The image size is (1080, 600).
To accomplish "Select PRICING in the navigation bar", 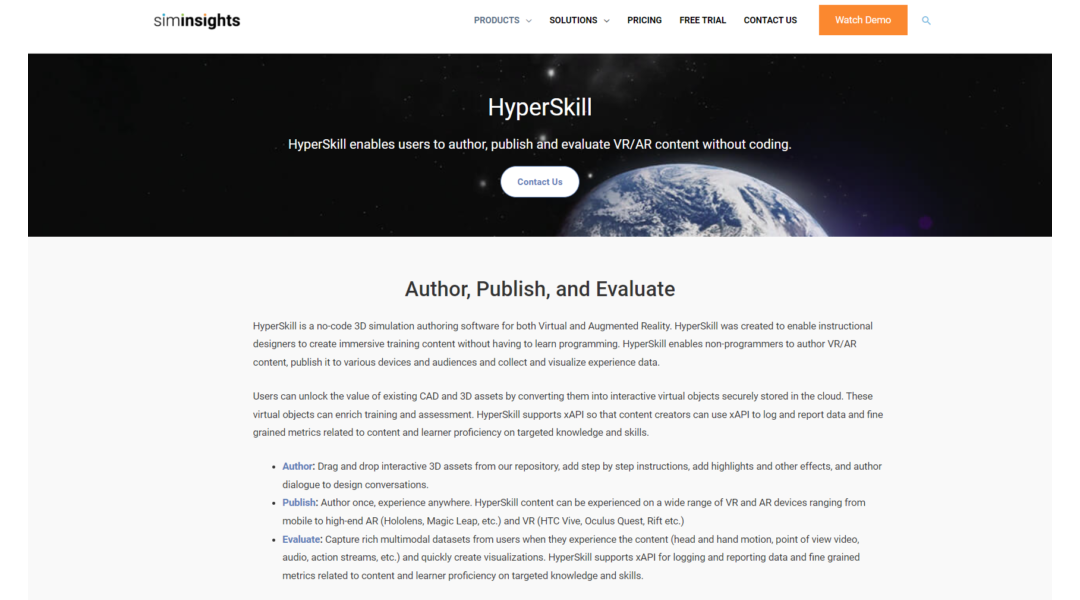I will click(x=644, y=20).
